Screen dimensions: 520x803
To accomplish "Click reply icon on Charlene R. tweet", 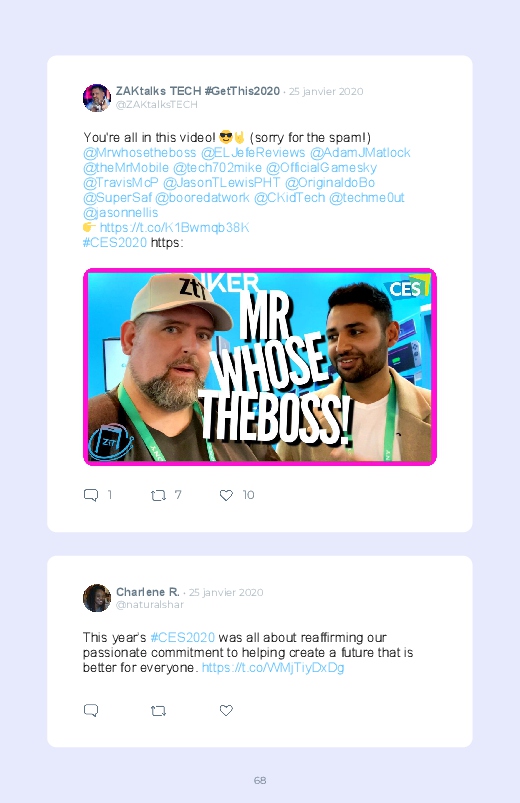I will [91, 710].
